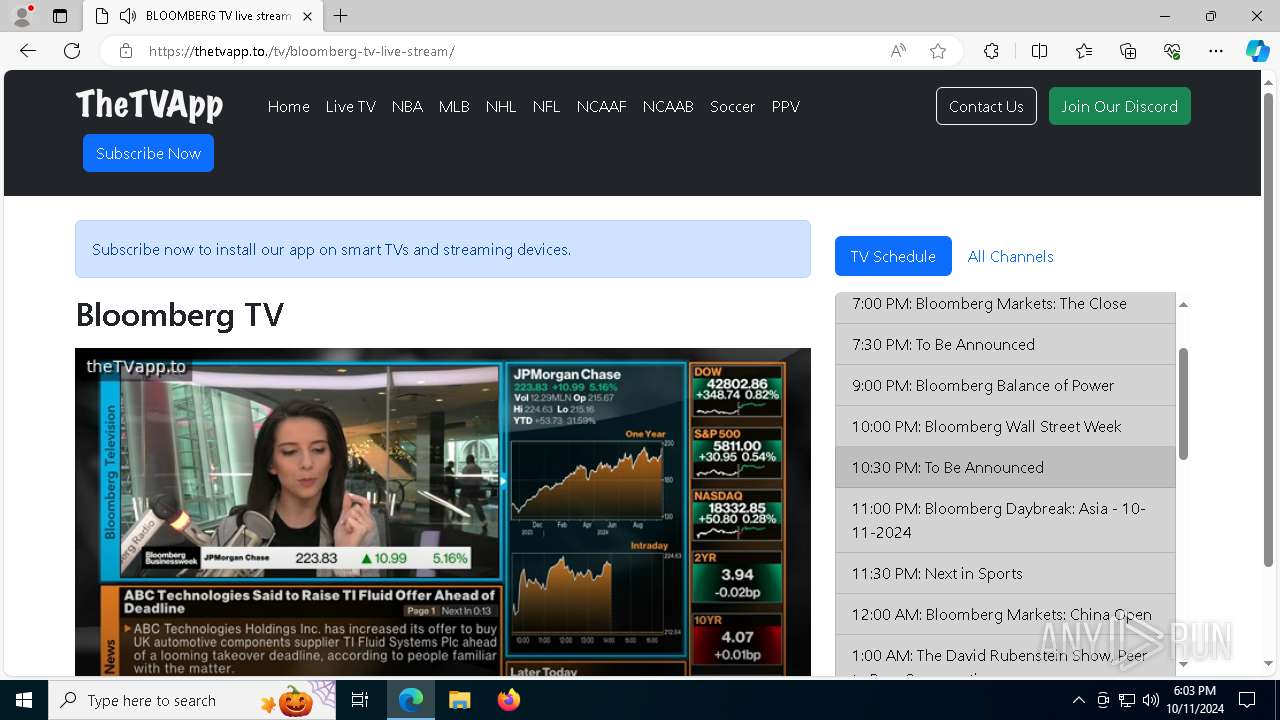Click Microsoft Edge taskbar icon

411,700
